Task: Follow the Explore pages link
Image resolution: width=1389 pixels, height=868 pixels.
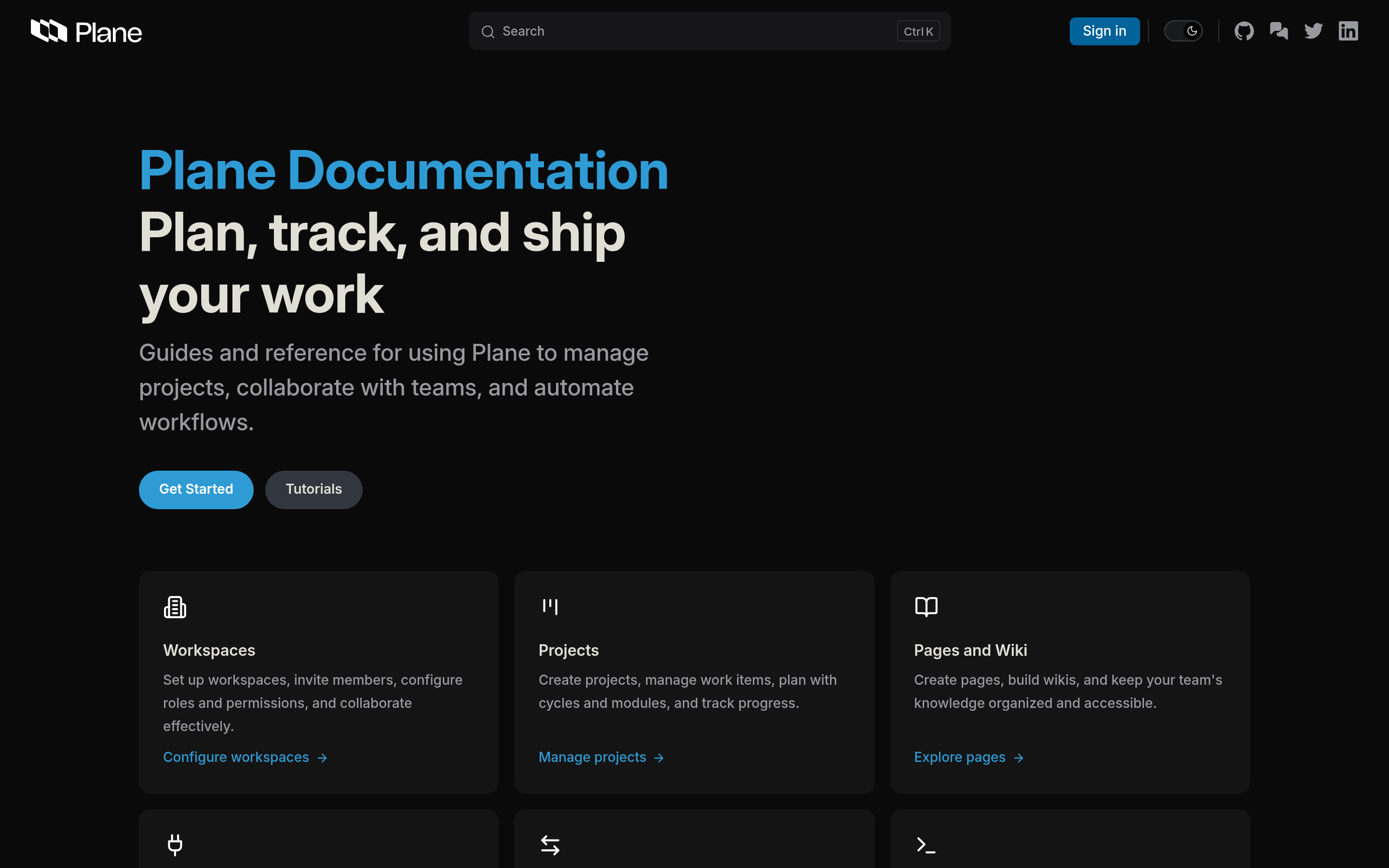Action: [969, 757]
